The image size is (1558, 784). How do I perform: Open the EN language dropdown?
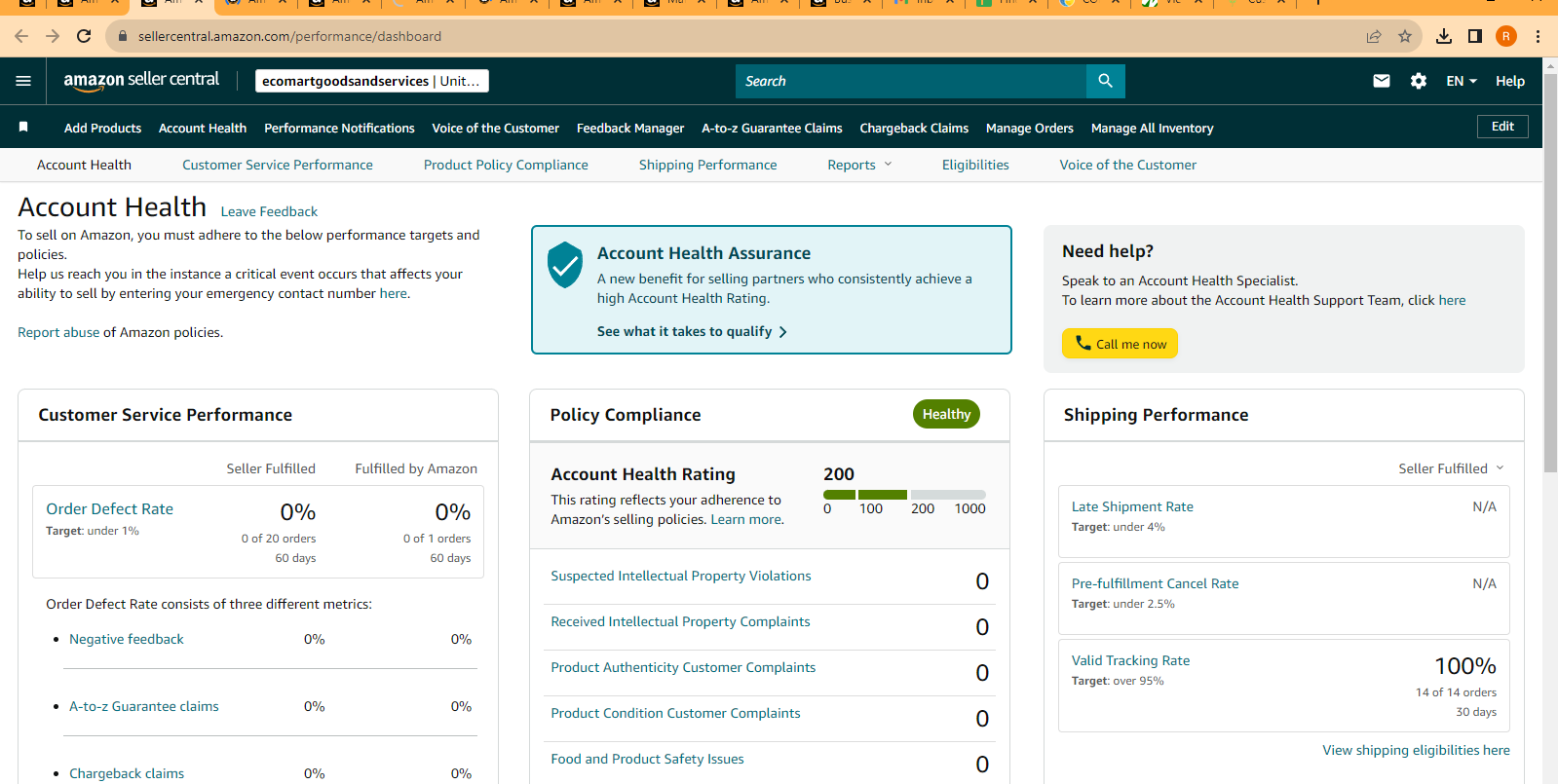click(x=1462, y=81)
